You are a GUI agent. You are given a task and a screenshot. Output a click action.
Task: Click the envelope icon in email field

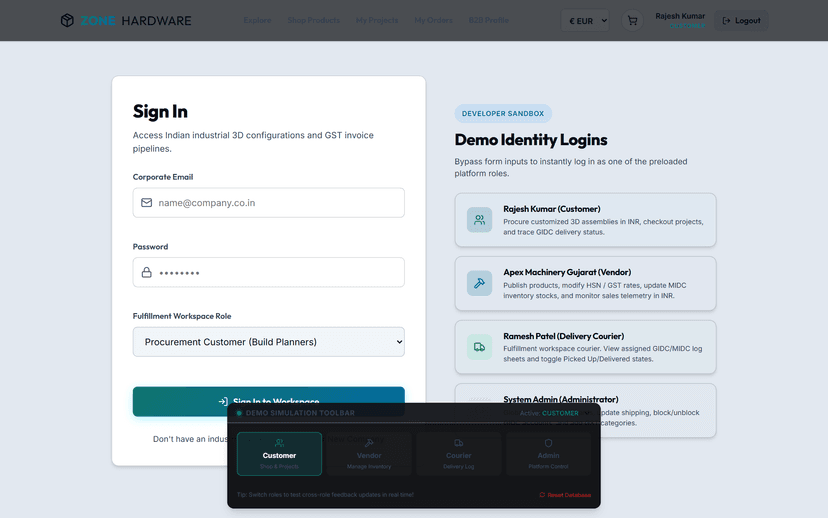[x=146, y=203]
